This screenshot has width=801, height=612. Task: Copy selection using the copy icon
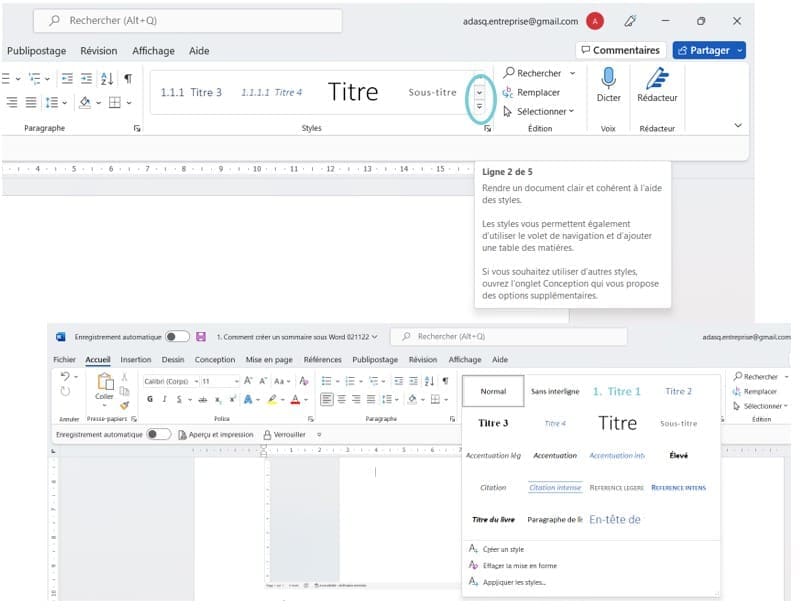pyautogui.click(x=124, y=391)
